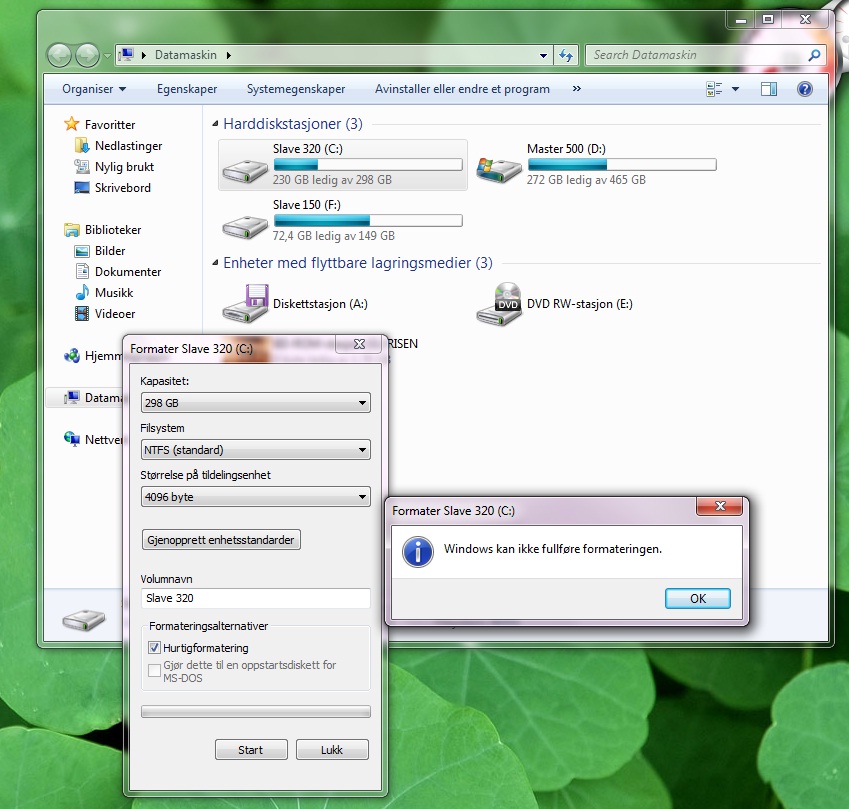849x809 pixels.
Task: Open recent pages dropdown next to Forward
Action: pos(107,55)
